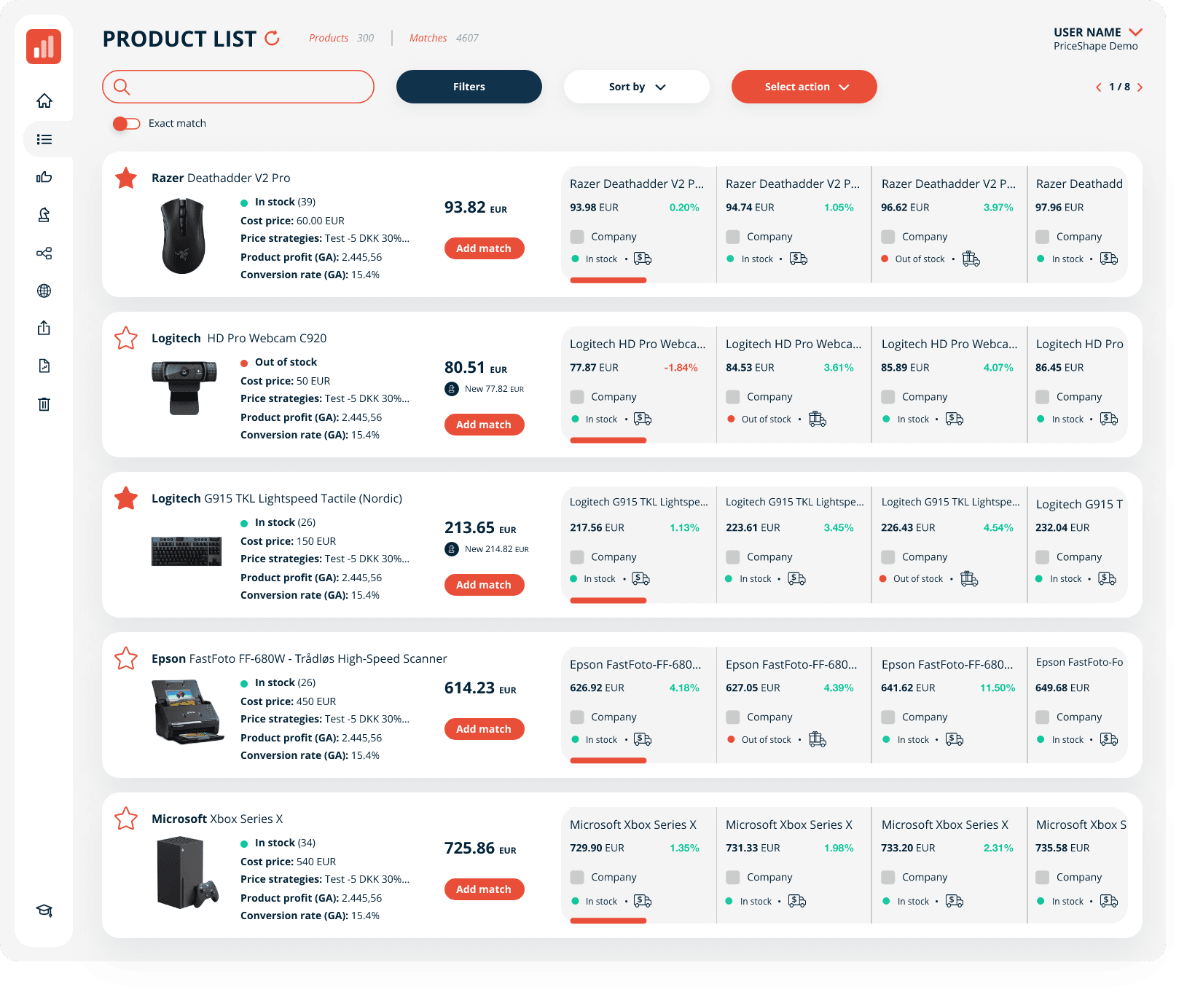Click delivery icon on Epson 627.05 EUR match
The image size is (1195, 1008).
coord(818,739)
